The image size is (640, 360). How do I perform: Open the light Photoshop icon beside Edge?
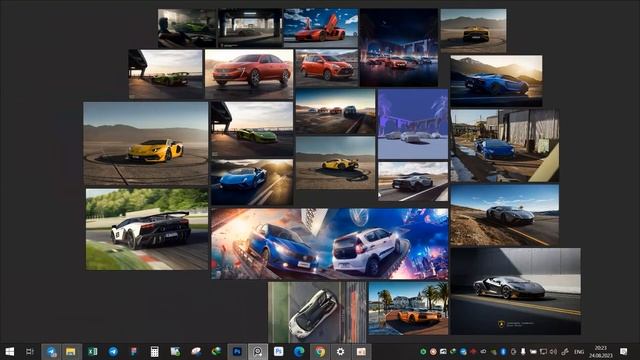coord(279,351)
